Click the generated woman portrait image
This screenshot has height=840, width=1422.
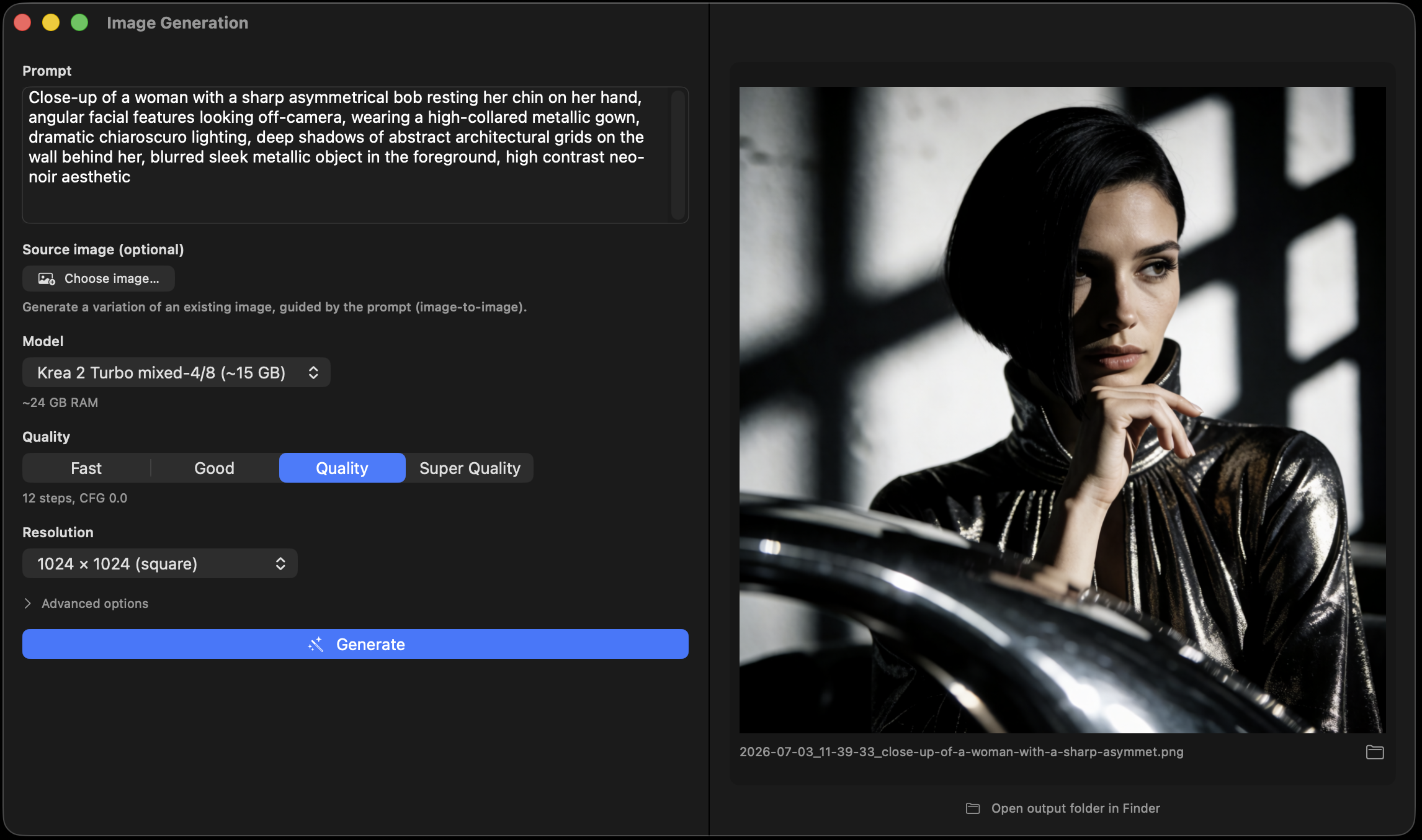1062,409
